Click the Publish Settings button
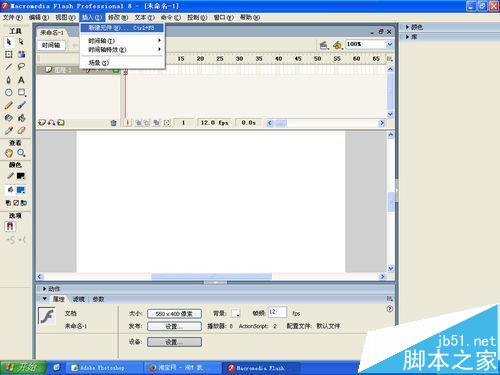 174,326
